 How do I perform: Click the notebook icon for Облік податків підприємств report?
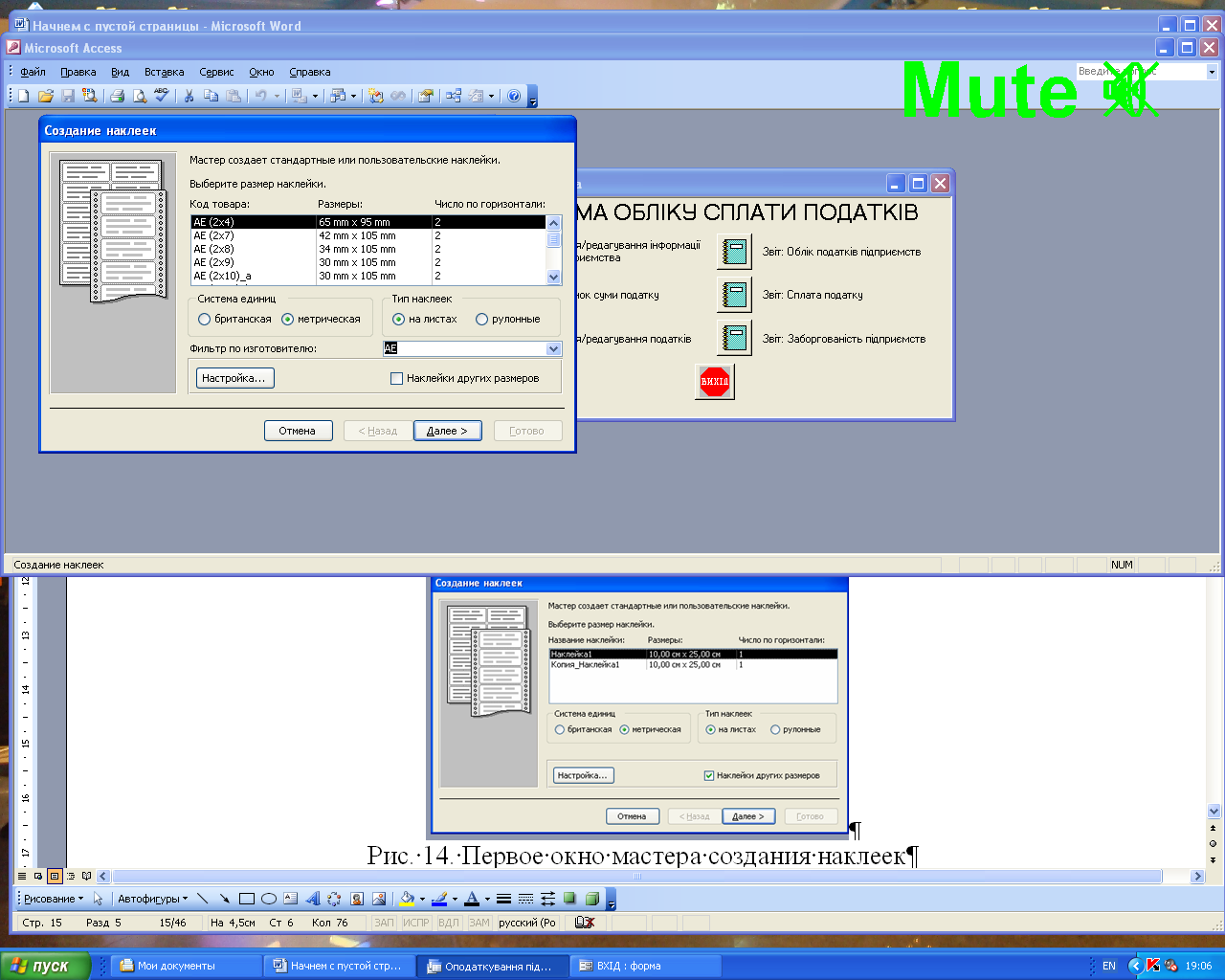coord(735,252)
